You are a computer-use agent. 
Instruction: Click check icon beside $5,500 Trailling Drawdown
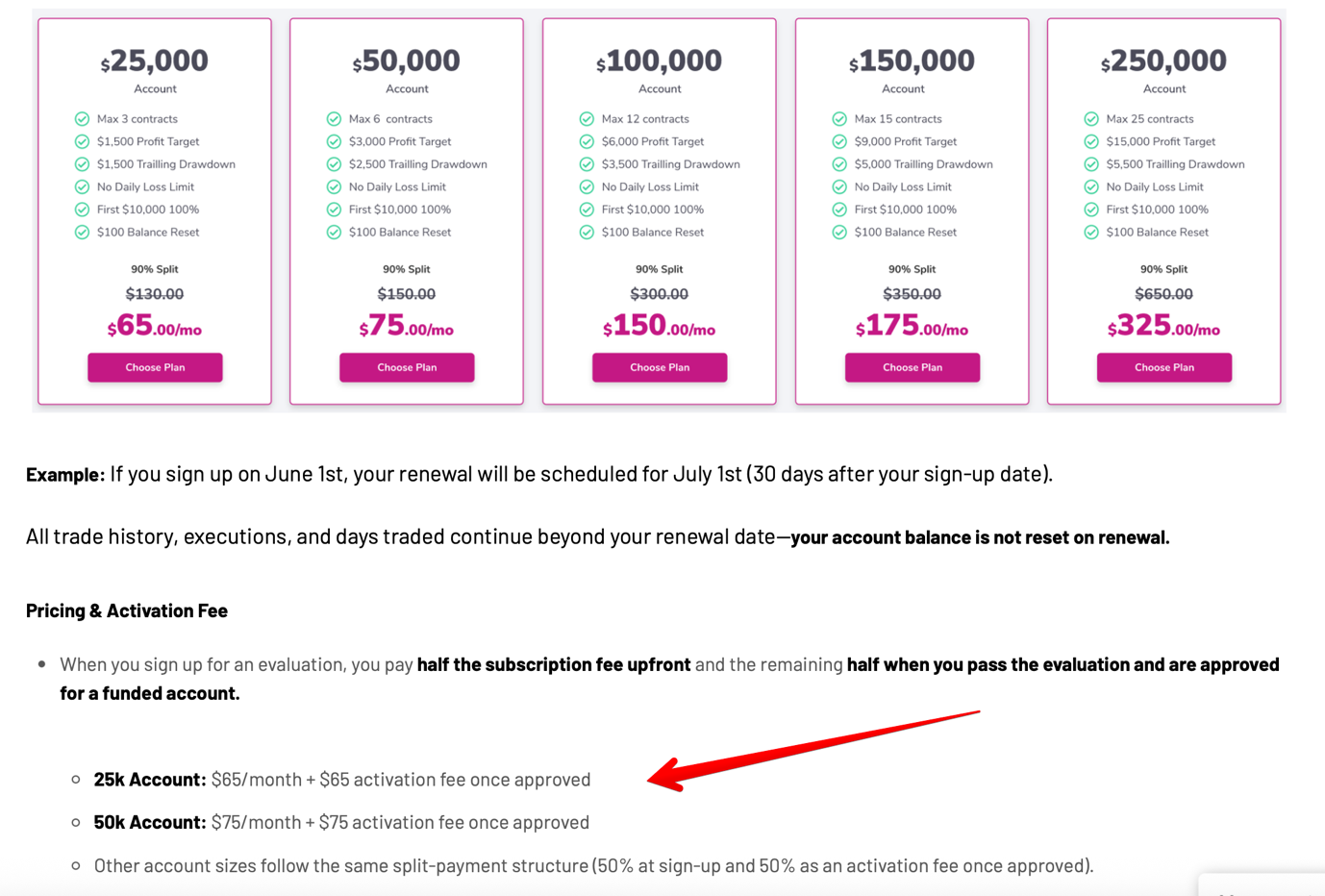[1091, 164]
